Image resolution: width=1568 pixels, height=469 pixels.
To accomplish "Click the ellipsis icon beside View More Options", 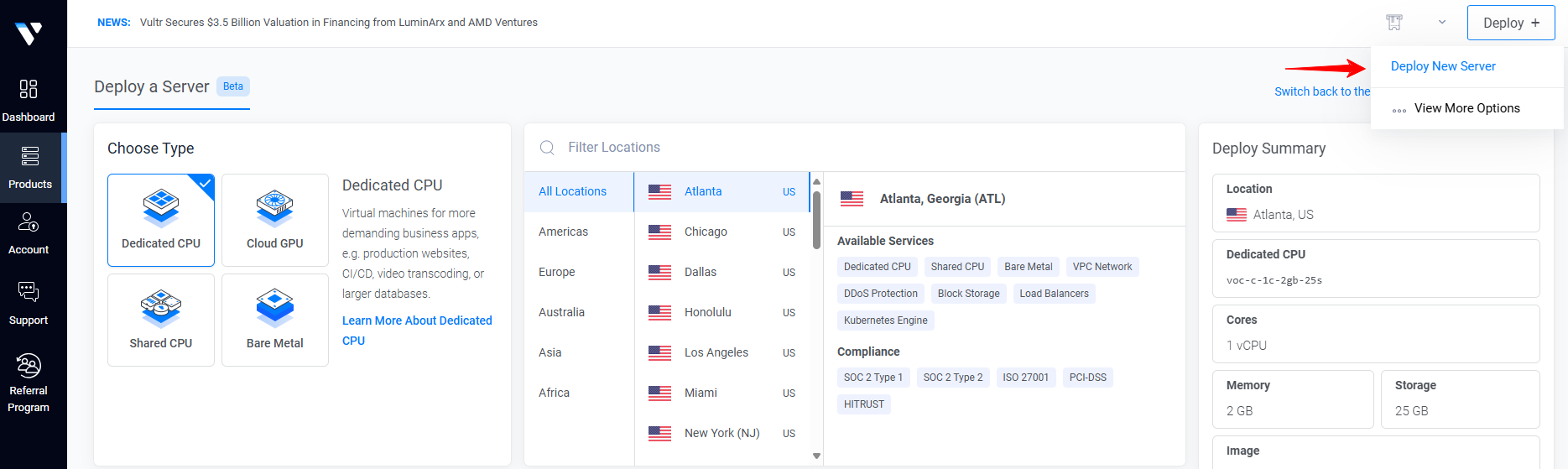I will tap(1399, 111).
